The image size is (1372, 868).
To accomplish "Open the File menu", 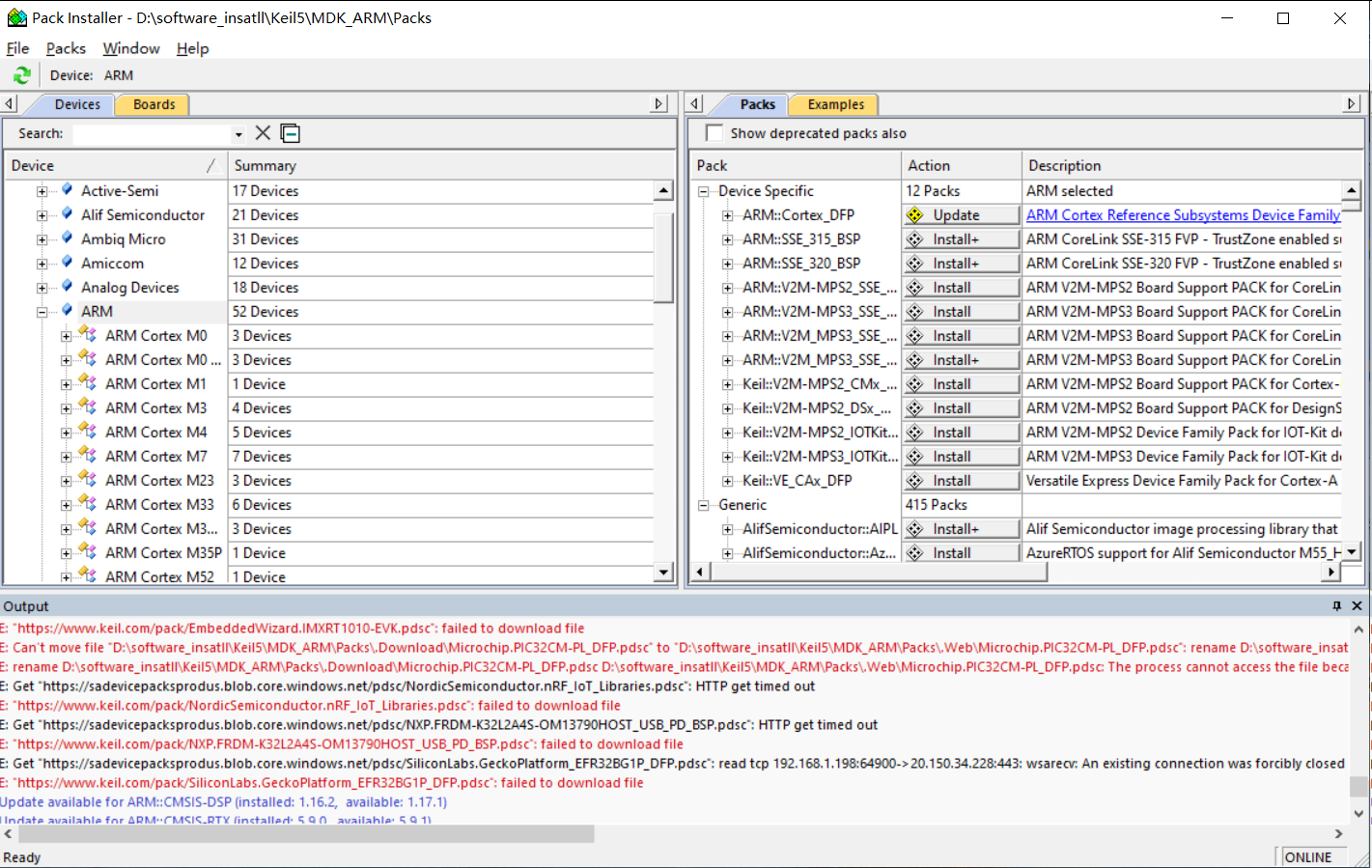I will tap(17, 48).
